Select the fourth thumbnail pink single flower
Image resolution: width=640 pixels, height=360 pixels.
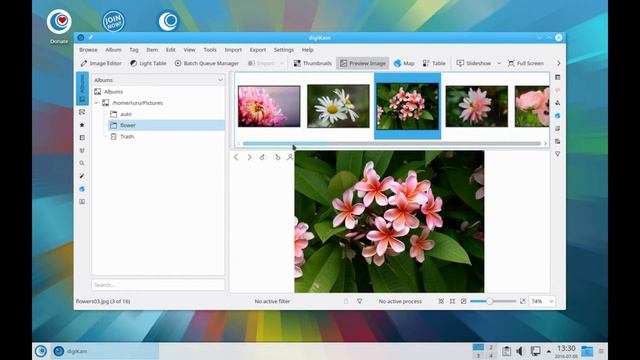click(x=477, y=106)
